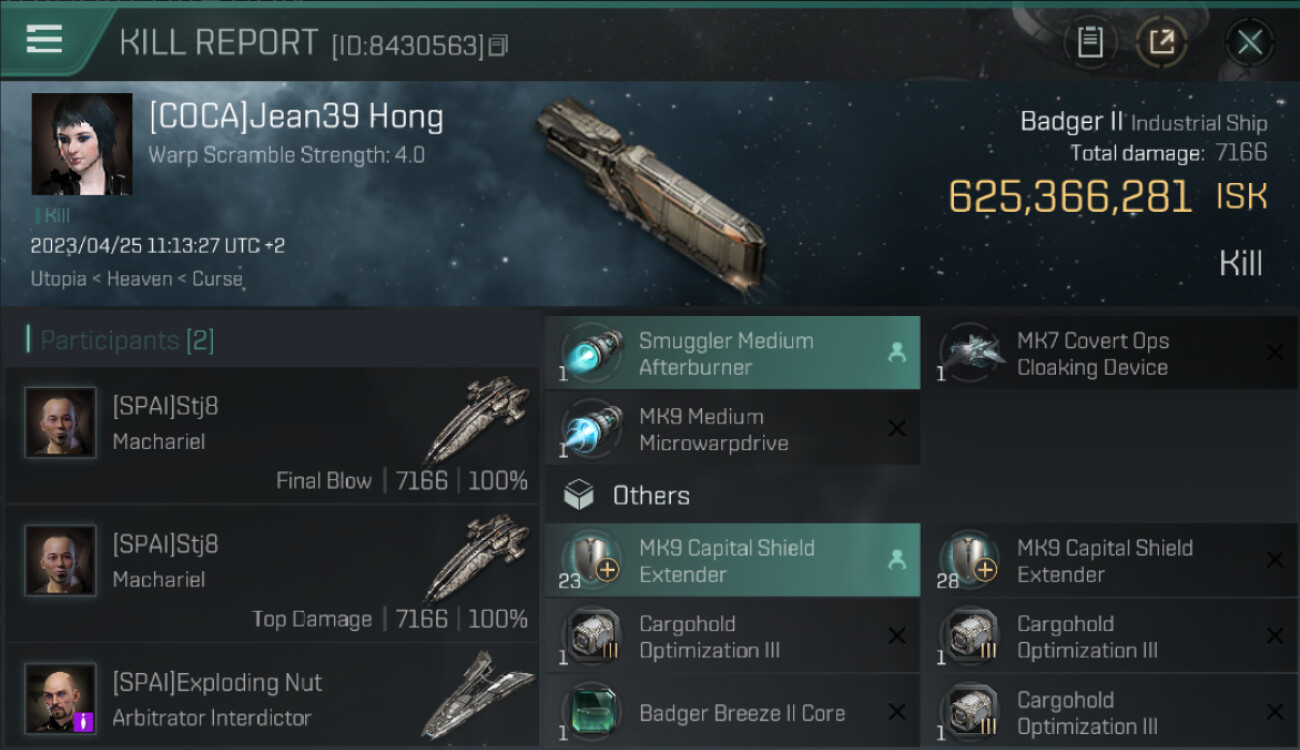View Jean39 Hong's character portrait
Screen dimensions: 1300x750
click(82, 143)
